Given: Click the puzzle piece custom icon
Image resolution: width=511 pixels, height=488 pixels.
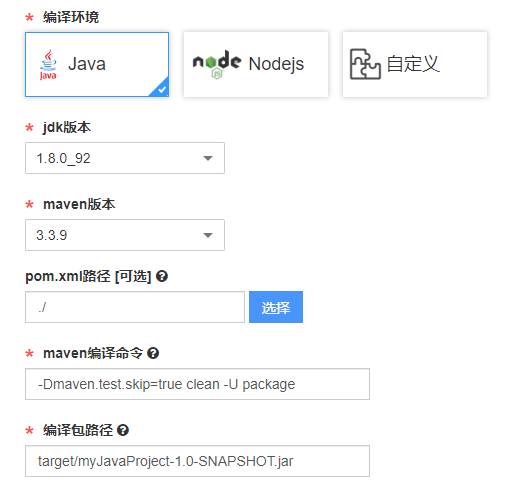Looking at the screenshot, I should pyautogui.click(x=365, y=64).
